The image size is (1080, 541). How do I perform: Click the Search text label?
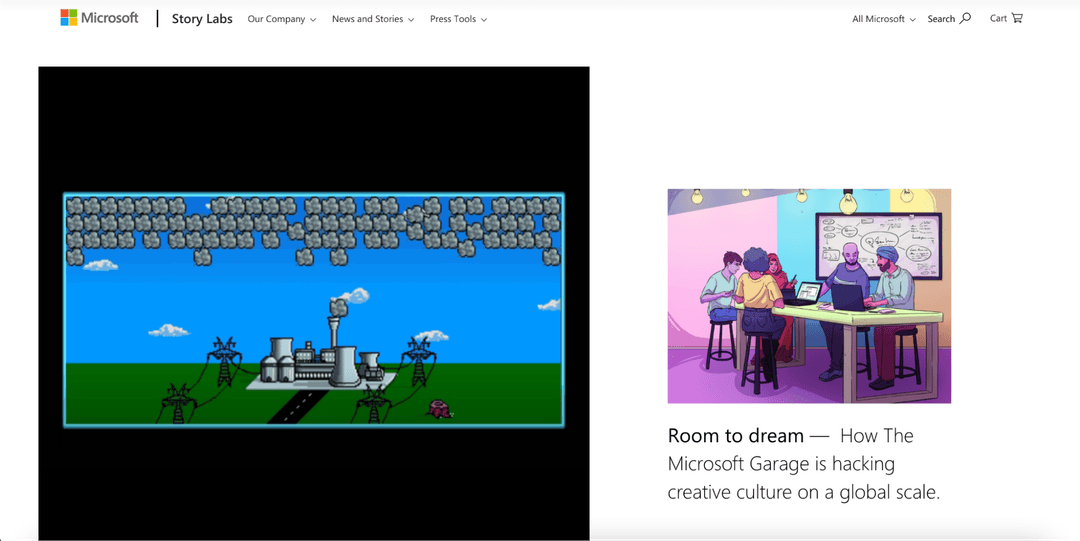click(941, 19)
